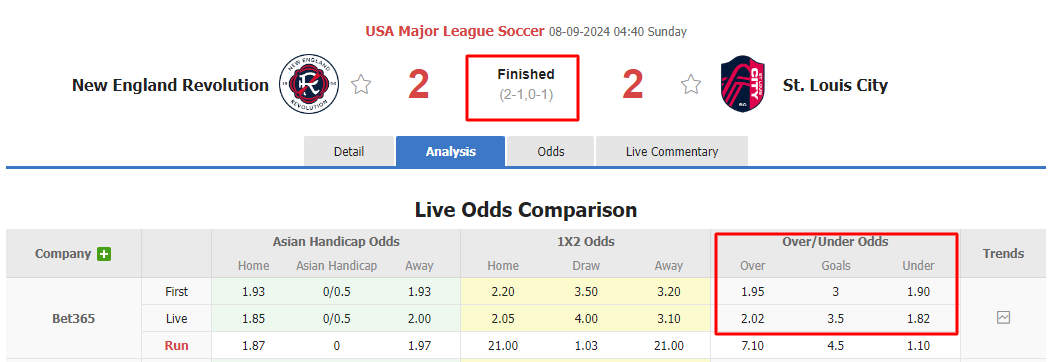Click the Asian Handicap Odds header

tap(336, 241)
